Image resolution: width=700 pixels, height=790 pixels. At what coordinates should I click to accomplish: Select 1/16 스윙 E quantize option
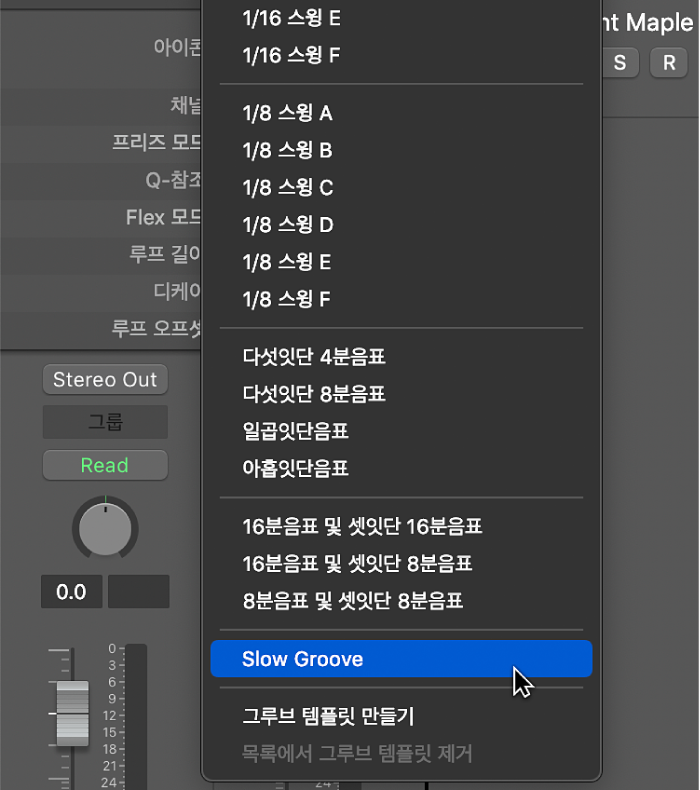(x=401, y=19)
